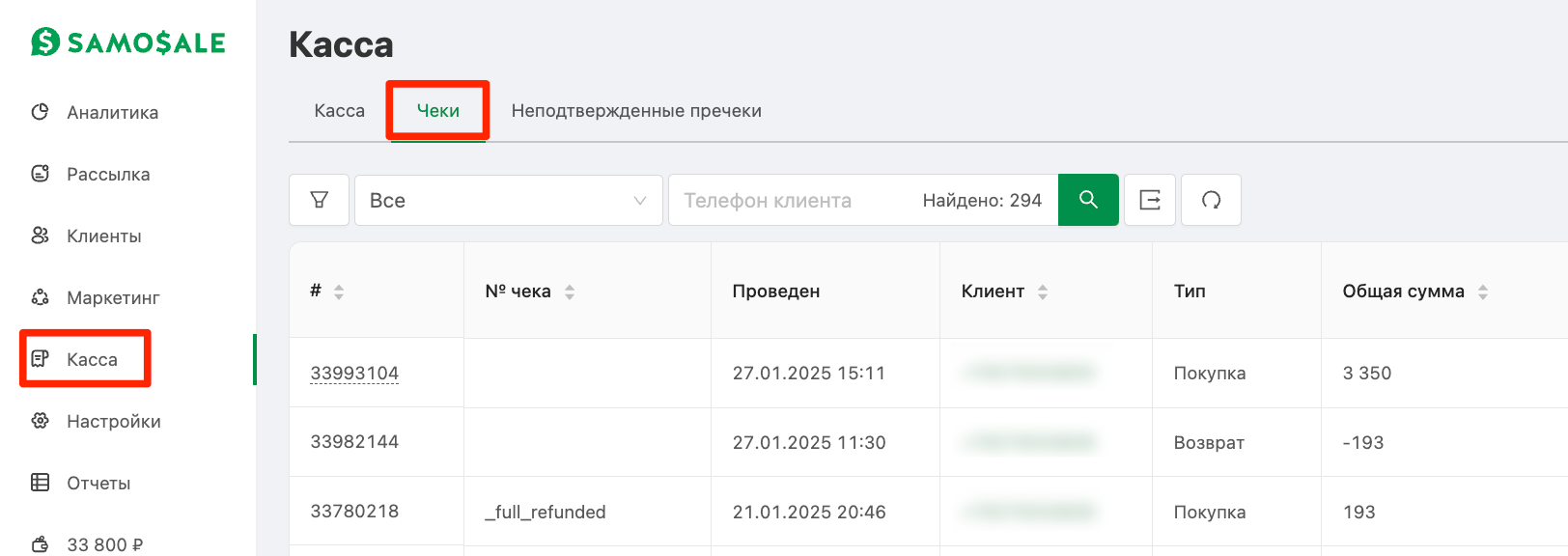Open receipt 33993104 link

pyautogui.click(x=354, y=373)
